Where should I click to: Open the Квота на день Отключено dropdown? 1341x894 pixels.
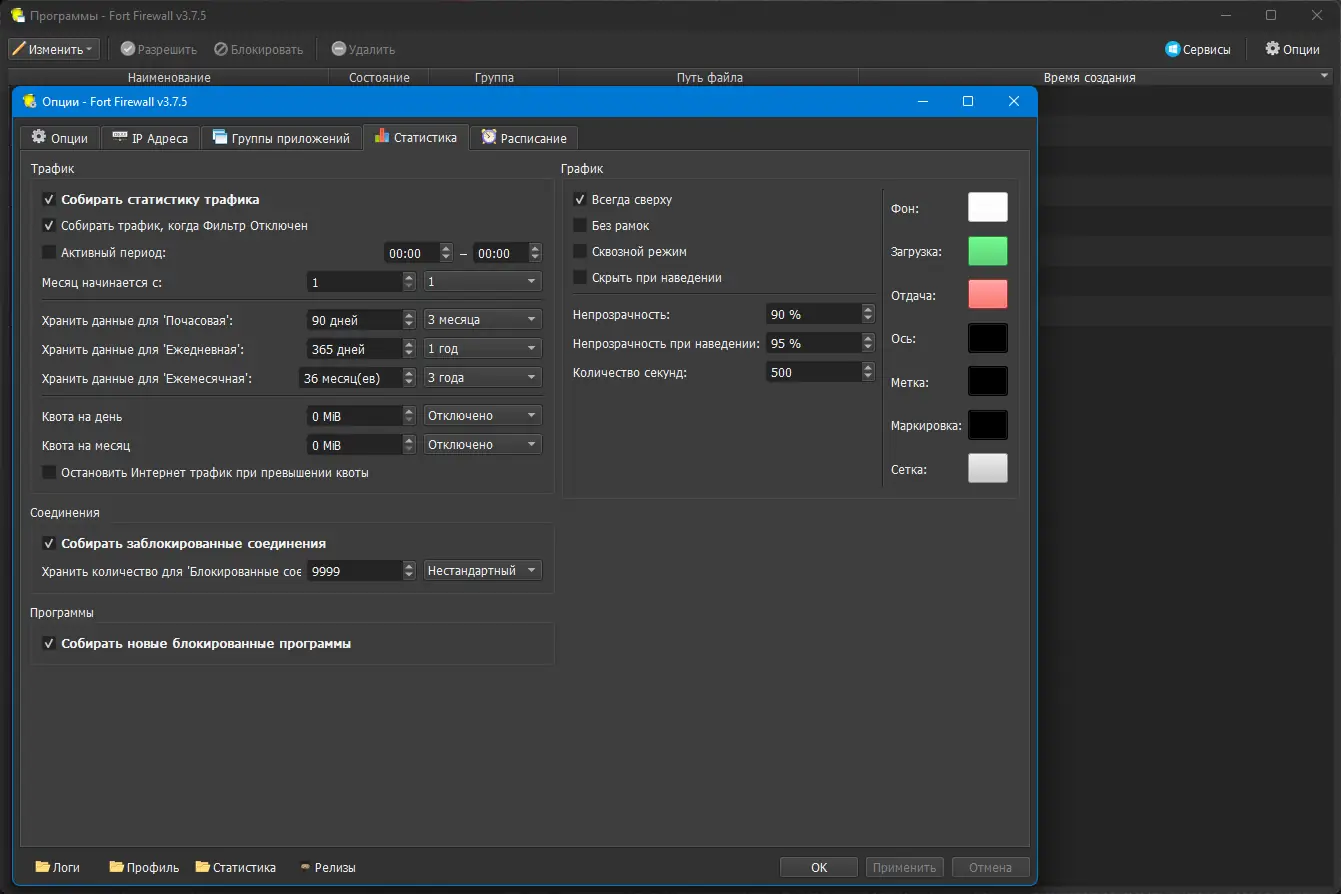click(x=482, y=416)
